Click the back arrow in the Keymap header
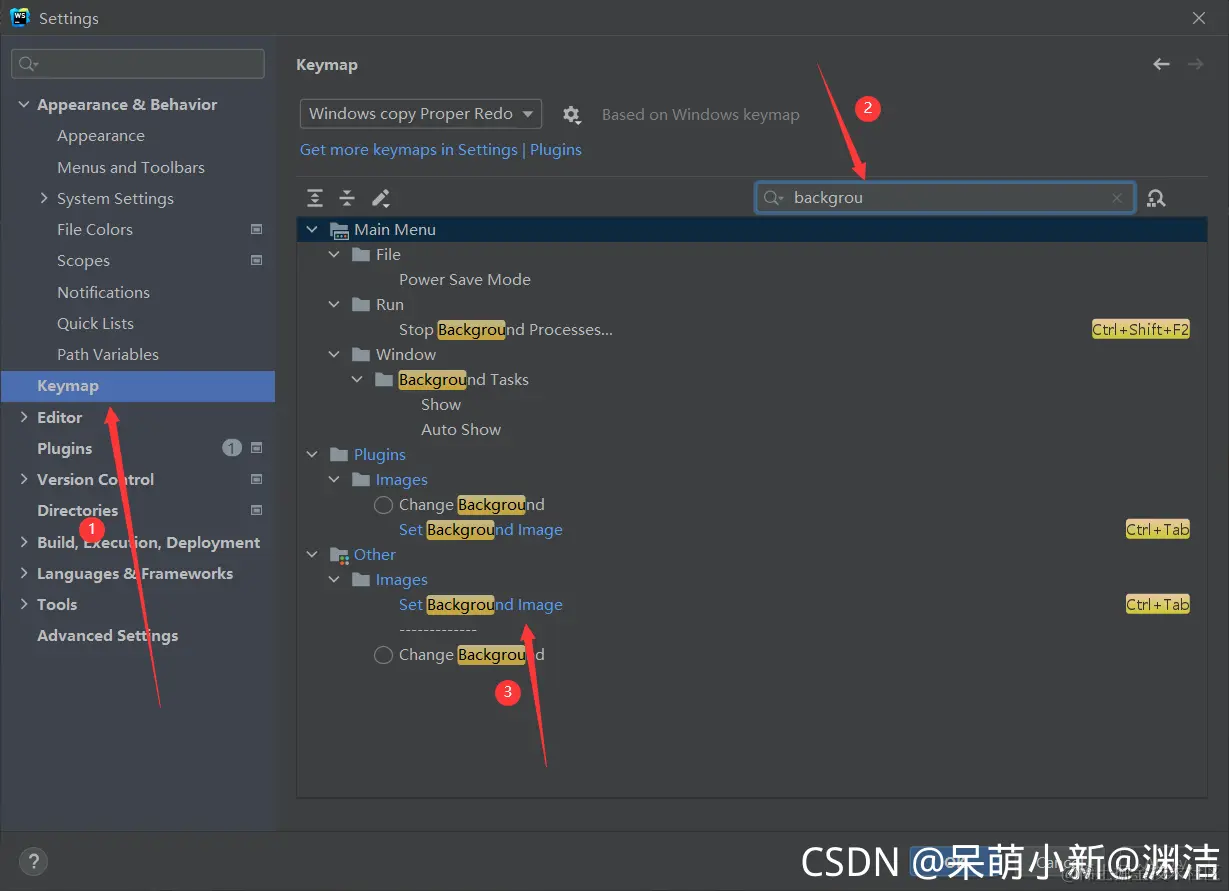This screenshot has height=891, width=1229. (x=1161, y=64)
